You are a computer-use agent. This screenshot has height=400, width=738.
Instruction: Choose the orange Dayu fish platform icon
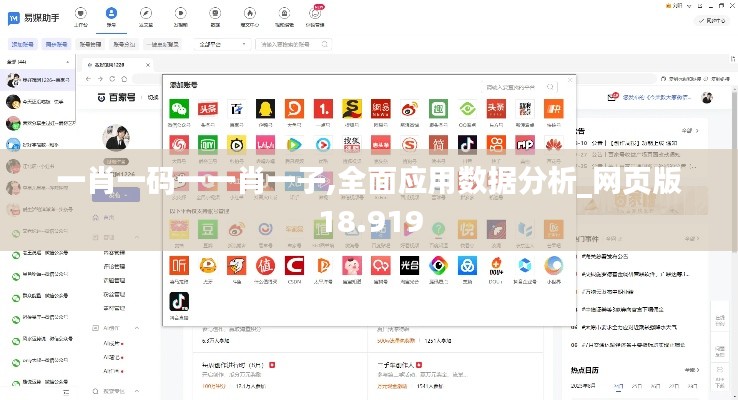[x=294, y=109]
